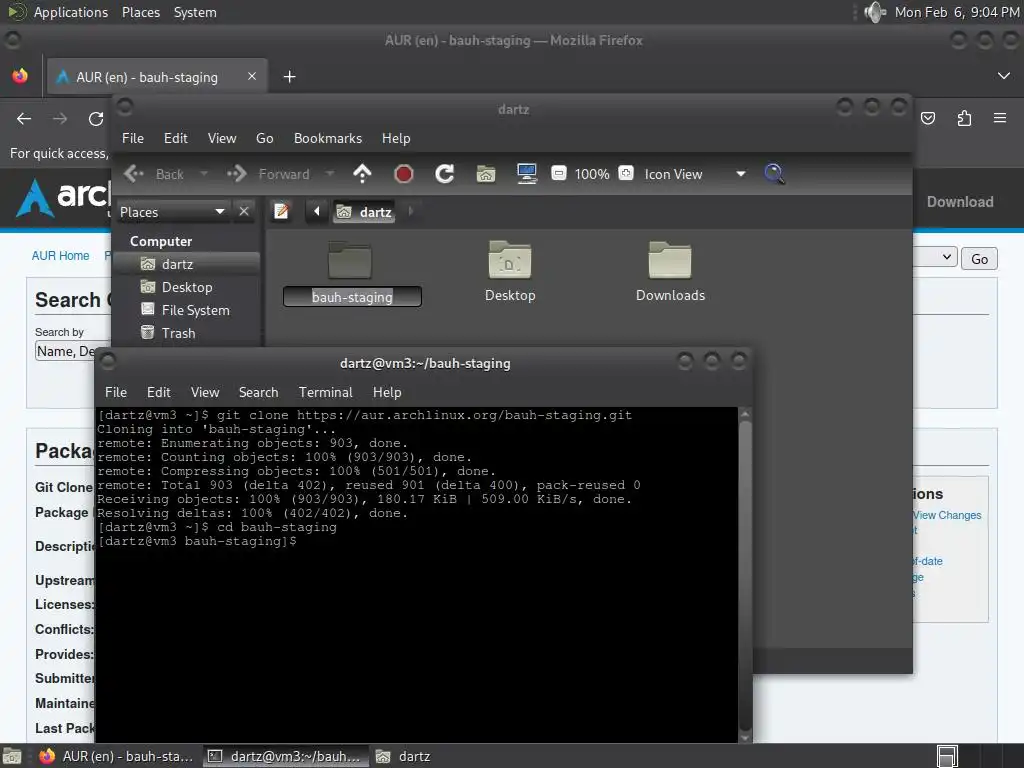Open the AUR Home link
The width and height of the screenshot is (1024, 768).
tap(60, 255)
